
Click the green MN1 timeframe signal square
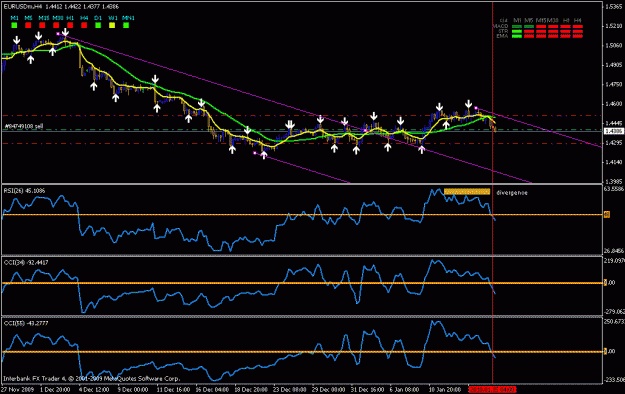click(126, 25)
